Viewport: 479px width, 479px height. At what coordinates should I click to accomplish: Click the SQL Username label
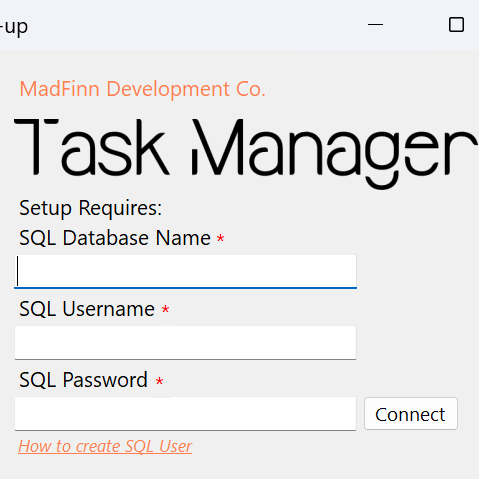coord(87,309)
